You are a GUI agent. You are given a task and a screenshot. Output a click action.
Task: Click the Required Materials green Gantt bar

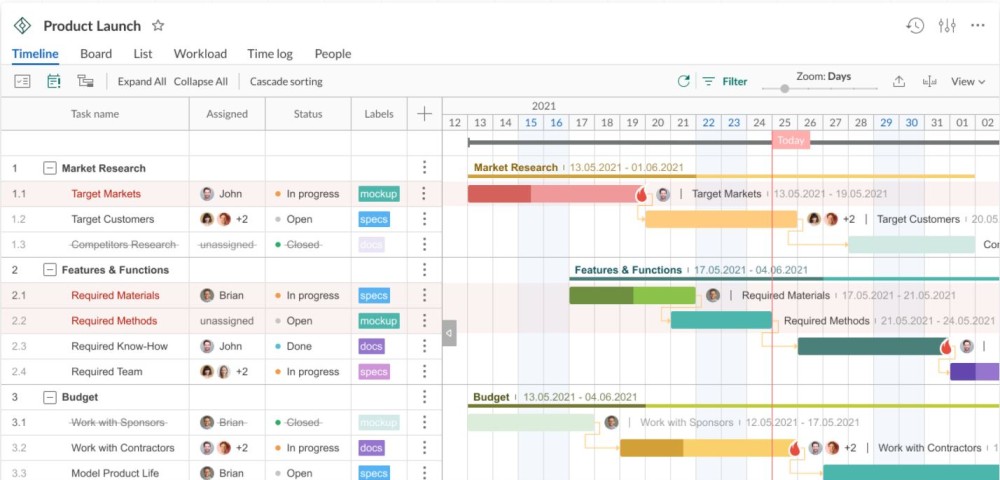click(x=632, y=295)
